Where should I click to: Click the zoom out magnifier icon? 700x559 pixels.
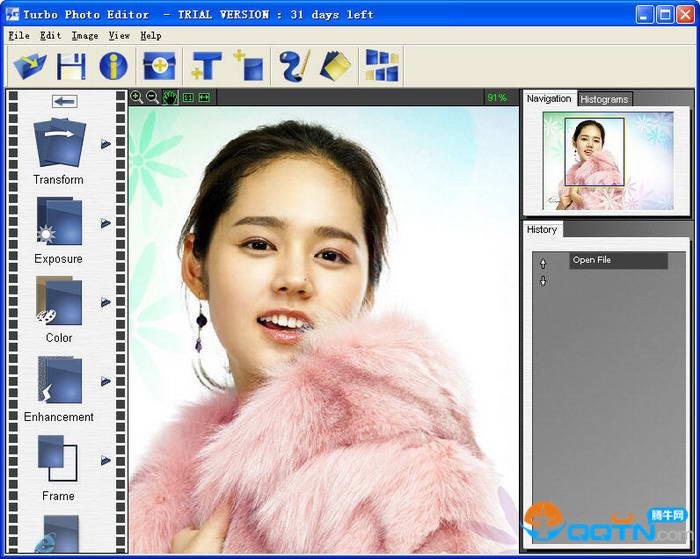click(x=152, y=97)
